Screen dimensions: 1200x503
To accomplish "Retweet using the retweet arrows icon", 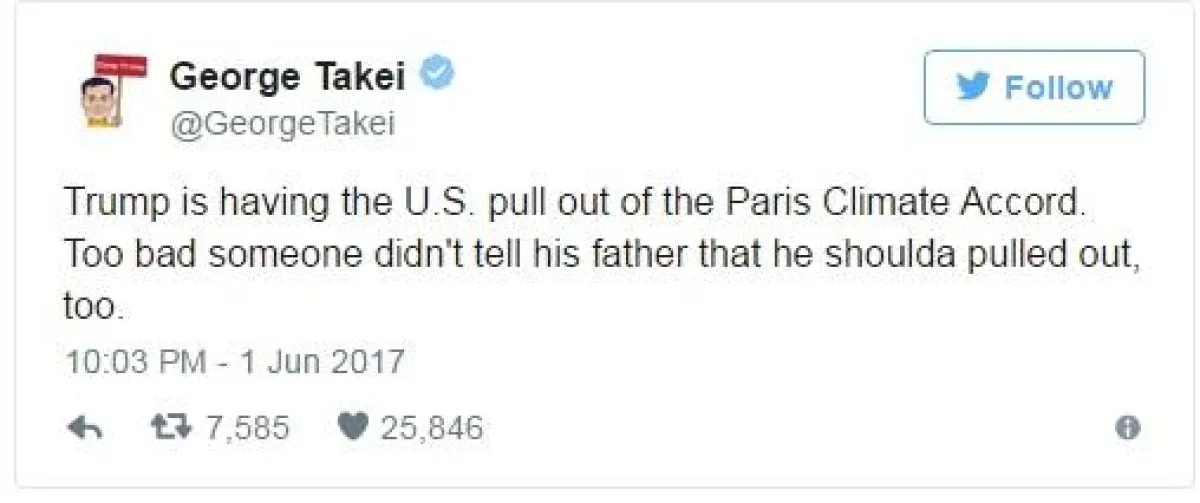I will coord(168,428).
